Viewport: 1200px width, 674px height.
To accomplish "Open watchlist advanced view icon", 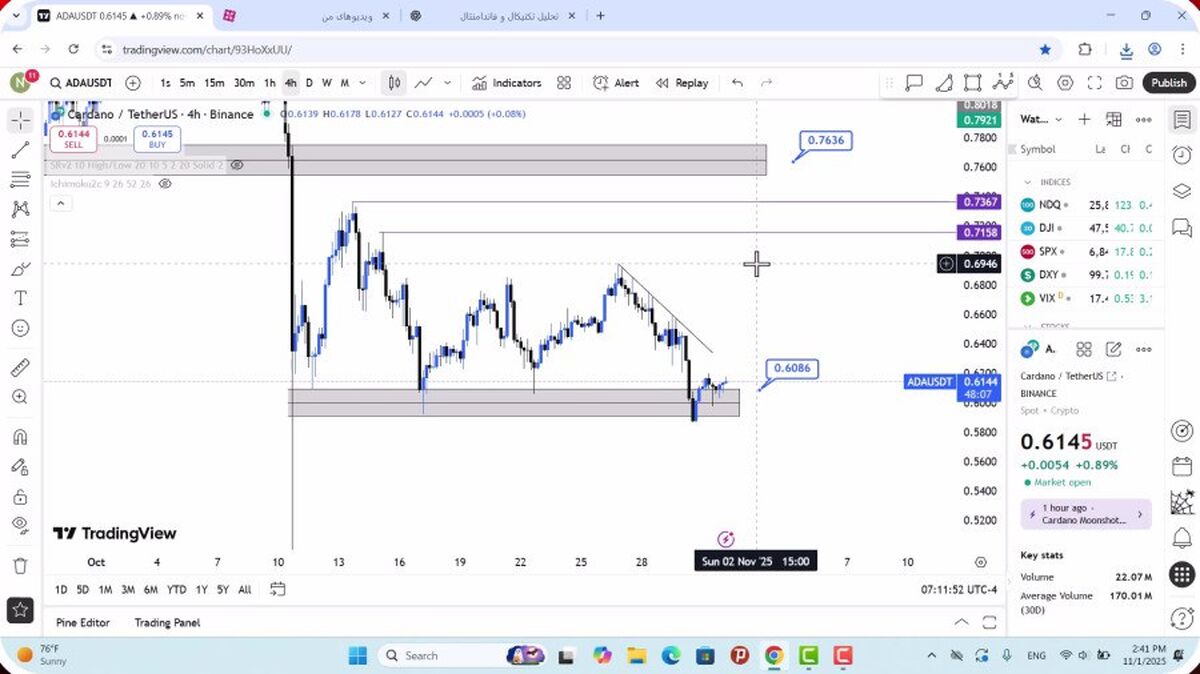I will click(1114, 119).
